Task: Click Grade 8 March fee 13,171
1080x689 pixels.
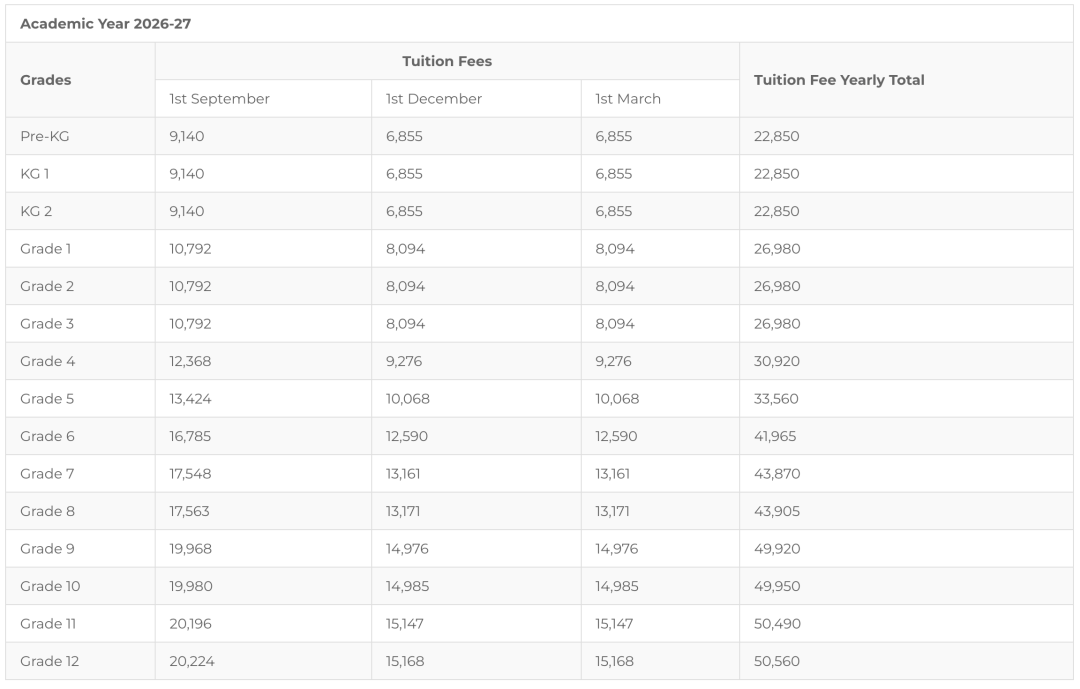Action: coord(612,511)
